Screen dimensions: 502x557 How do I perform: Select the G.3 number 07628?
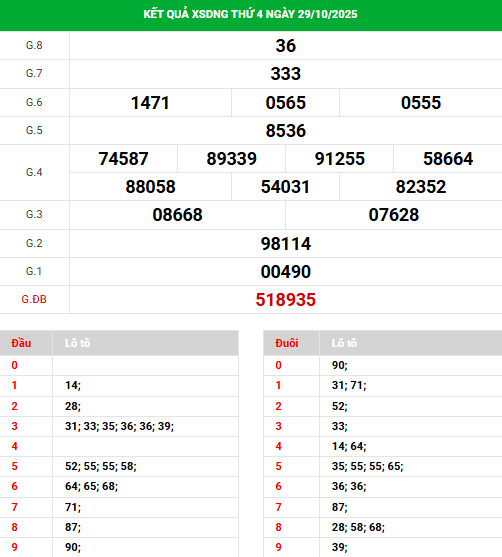tap(394, 215)
